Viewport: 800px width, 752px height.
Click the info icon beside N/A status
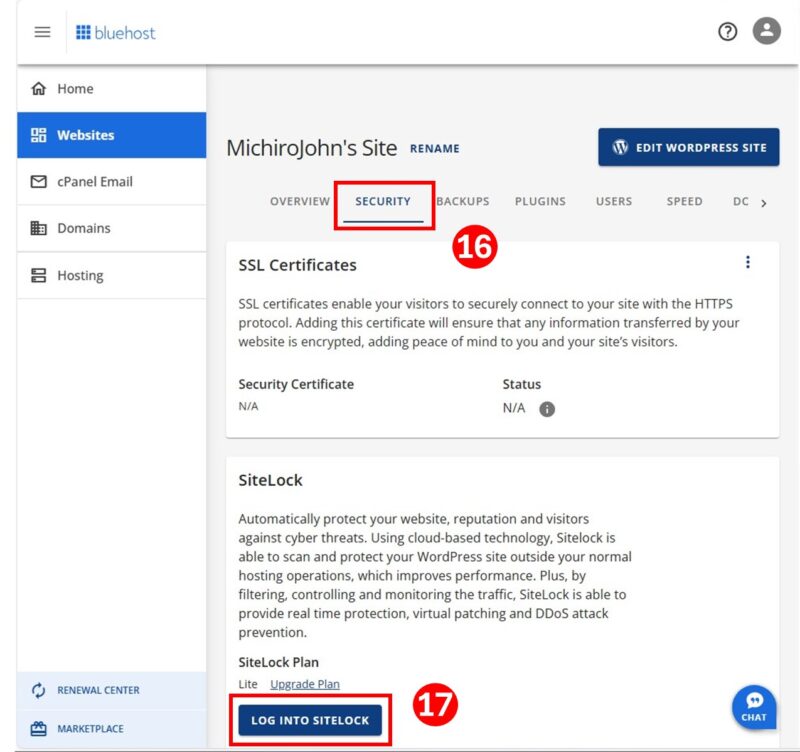(x=545, y=408)
